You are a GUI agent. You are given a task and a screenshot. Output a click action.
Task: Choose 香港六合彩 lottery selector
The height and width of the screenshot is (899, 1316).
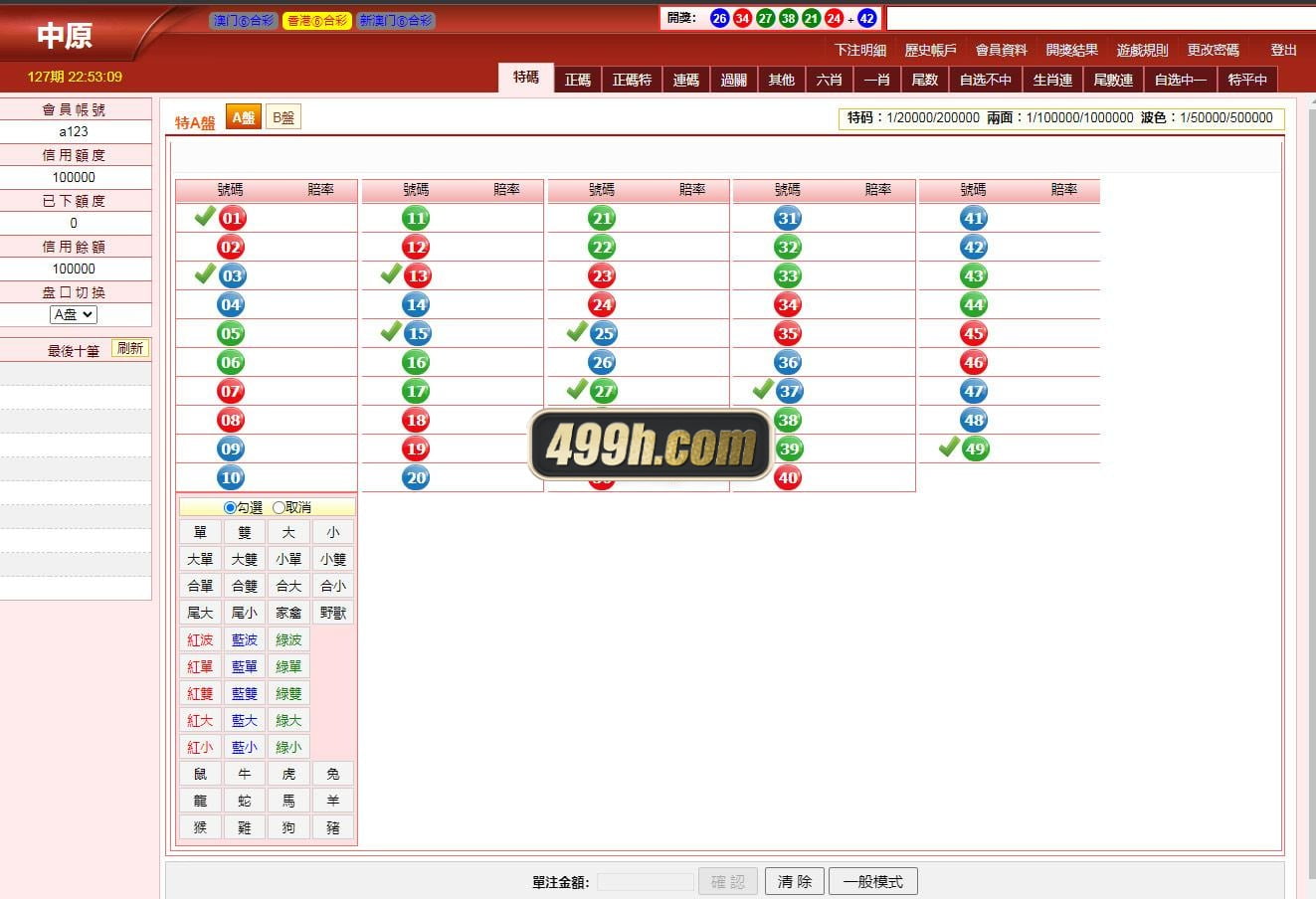[317, 21]
